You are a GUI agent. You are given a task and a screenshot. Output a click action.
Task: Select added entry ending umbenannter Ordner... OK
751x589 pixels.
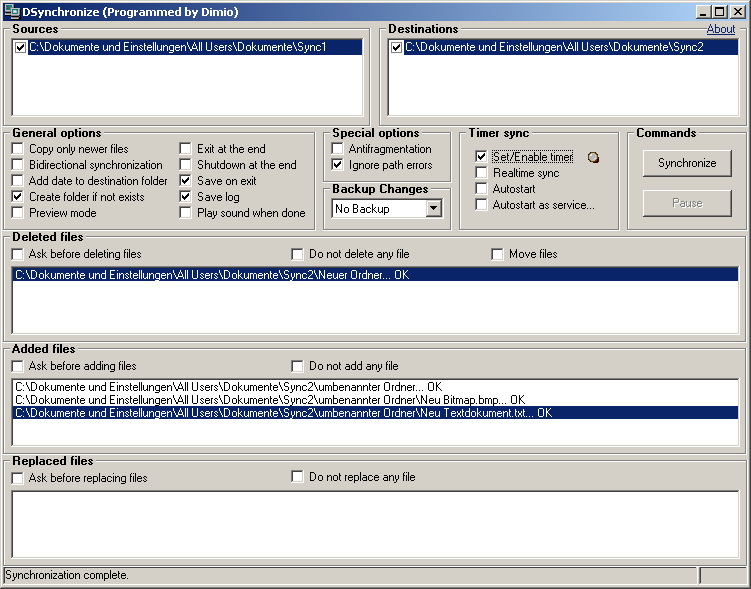[x=375, y=387]
